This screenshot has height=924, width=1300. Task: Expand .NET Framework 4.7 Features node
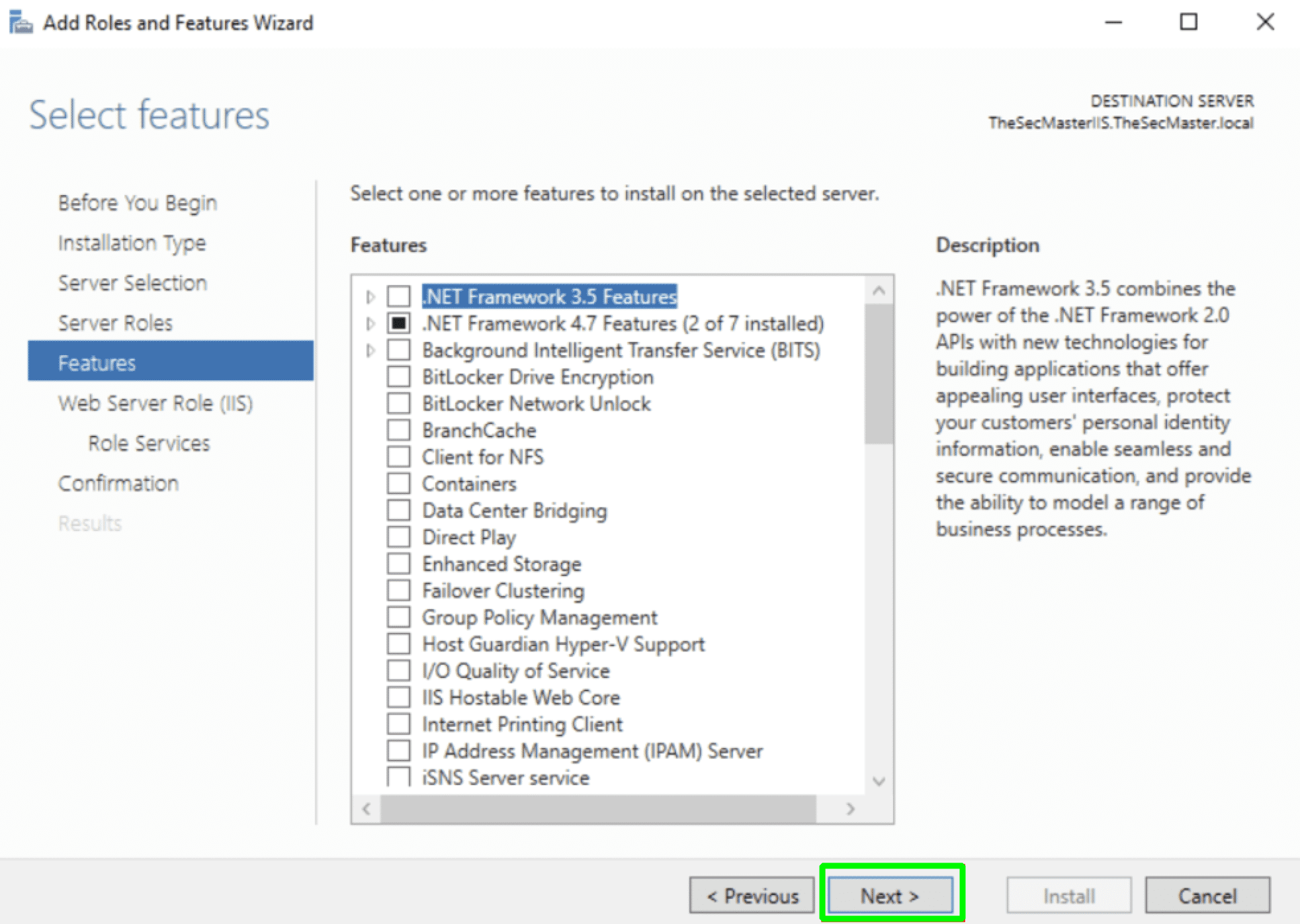[x=370, y=323]
